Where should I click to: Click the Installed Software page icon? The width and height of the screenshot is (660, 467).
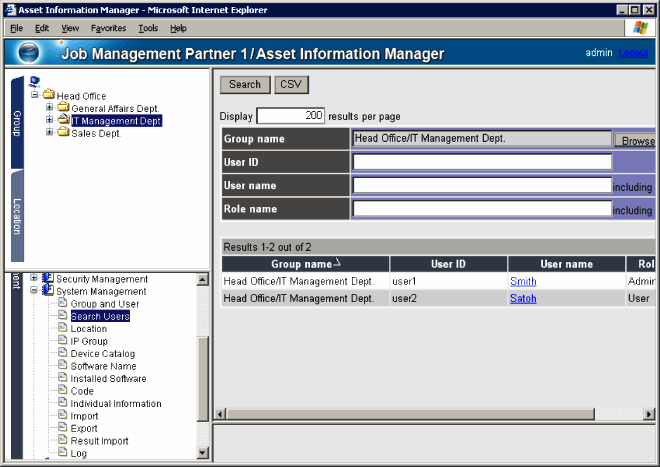(x=63, y=379)
